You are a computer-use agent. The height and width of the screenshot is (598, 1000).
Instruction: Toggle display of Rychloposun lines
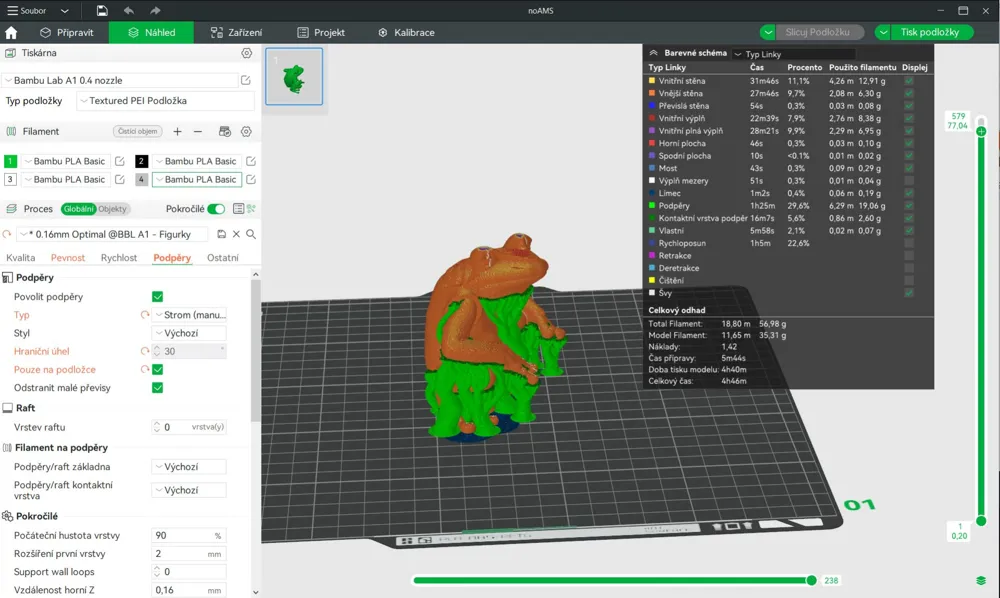tap(909, 243)
